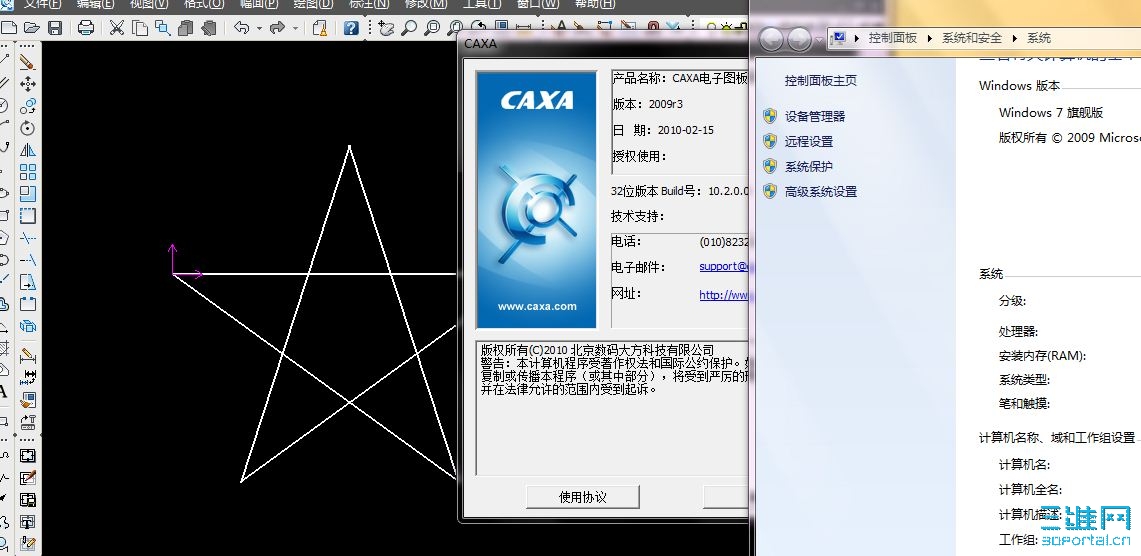Select the array grid tool

tap(28, 172)
